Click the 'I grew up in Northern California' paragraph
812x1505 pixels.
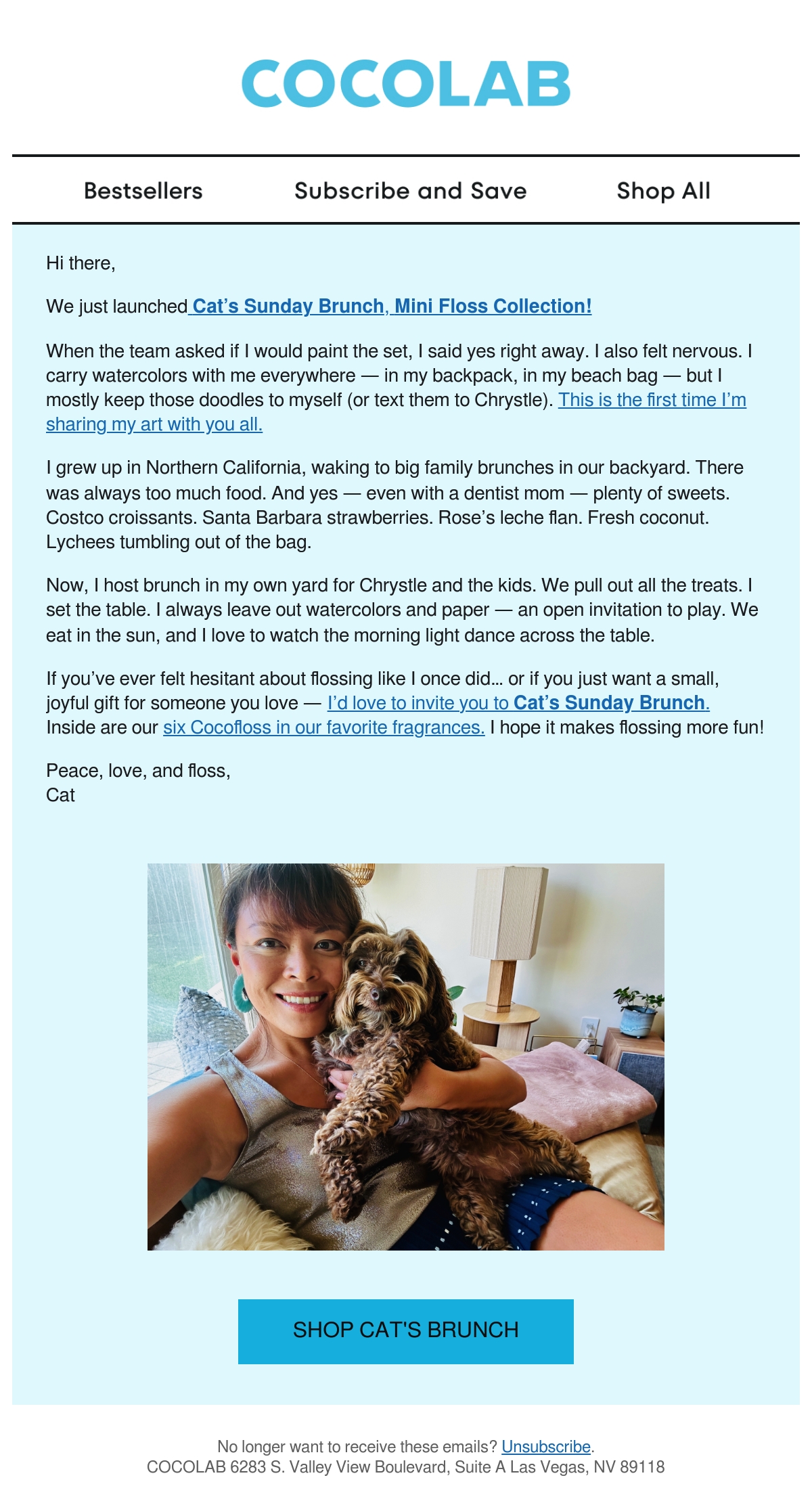395,505
